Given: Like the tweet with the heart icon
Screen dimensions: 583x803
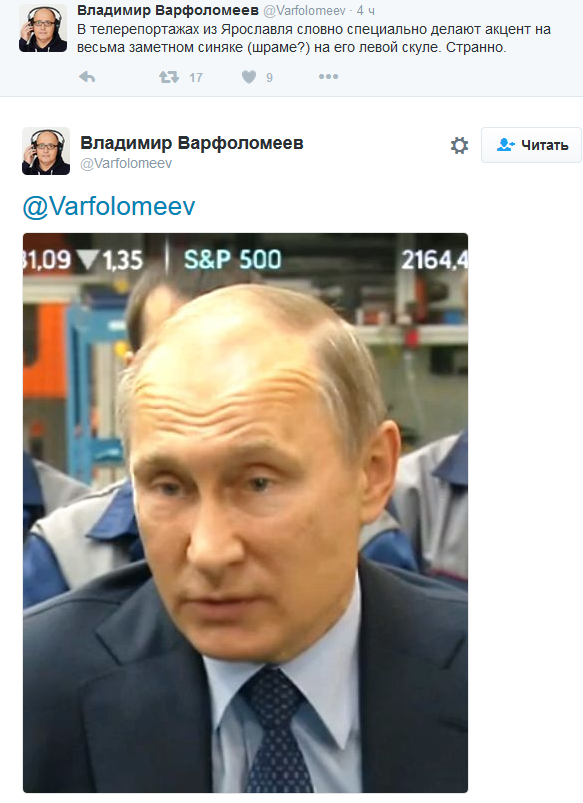Looking at the screenshot, I should pyautogui.click(x=249, y=77).
